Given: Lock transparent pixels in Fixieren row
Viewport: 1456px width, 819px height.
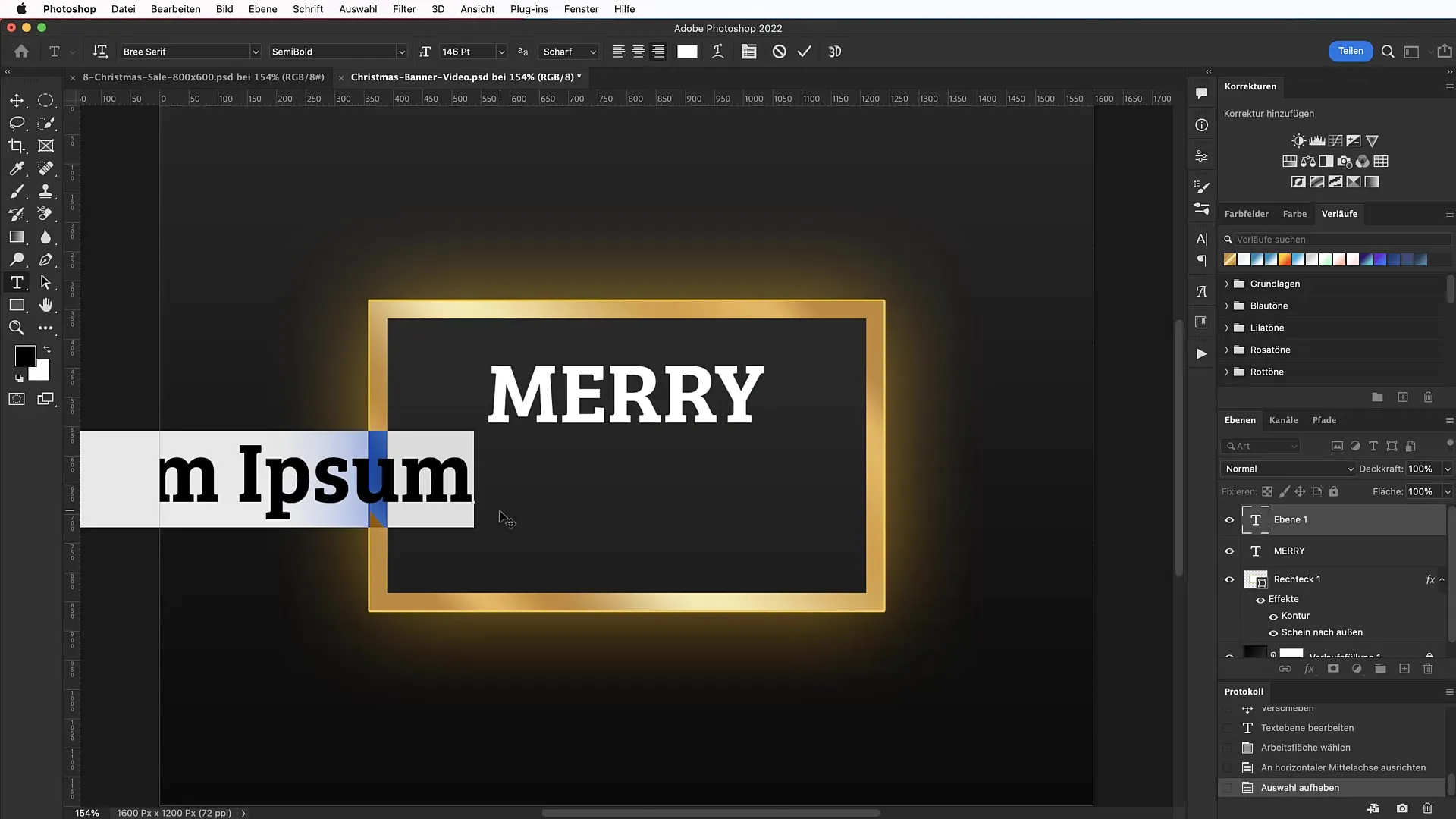Looking at the screenshot, I should pos(1267,491).
